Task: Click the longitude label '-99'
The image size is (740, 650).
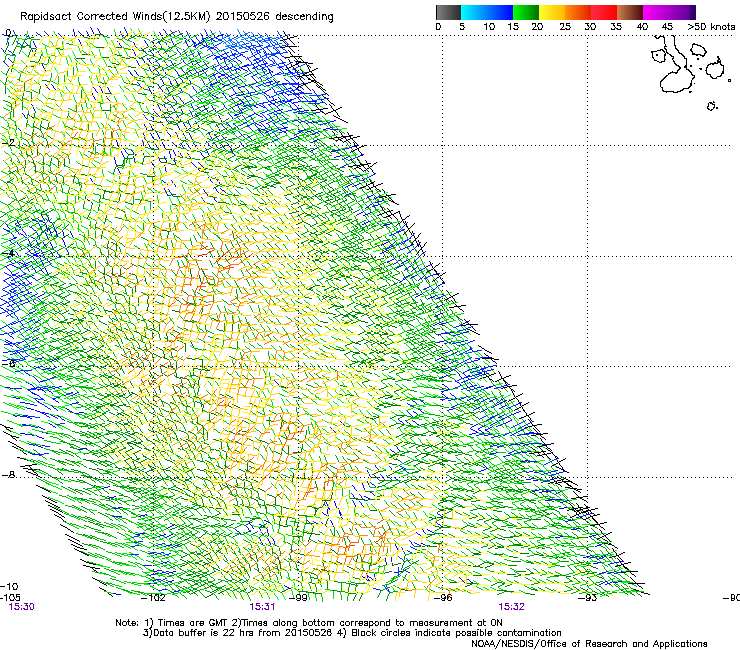Action: [x=298, y=598]
